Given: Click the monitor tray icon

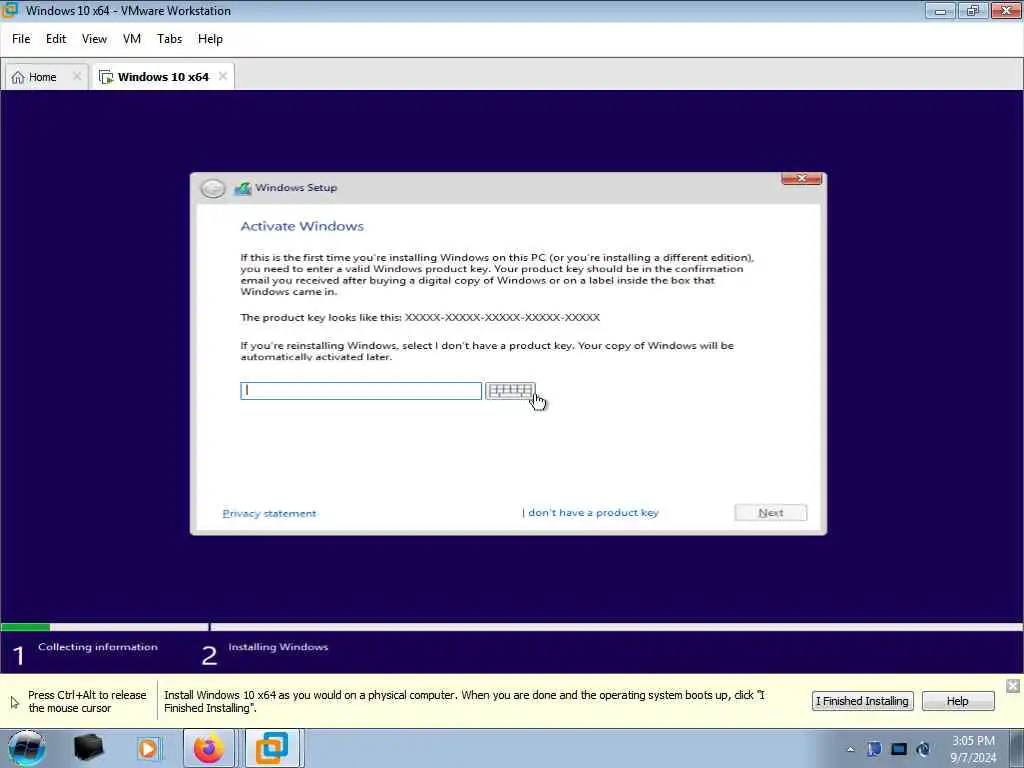Looking at the screenshot, I should click(899, 749).
